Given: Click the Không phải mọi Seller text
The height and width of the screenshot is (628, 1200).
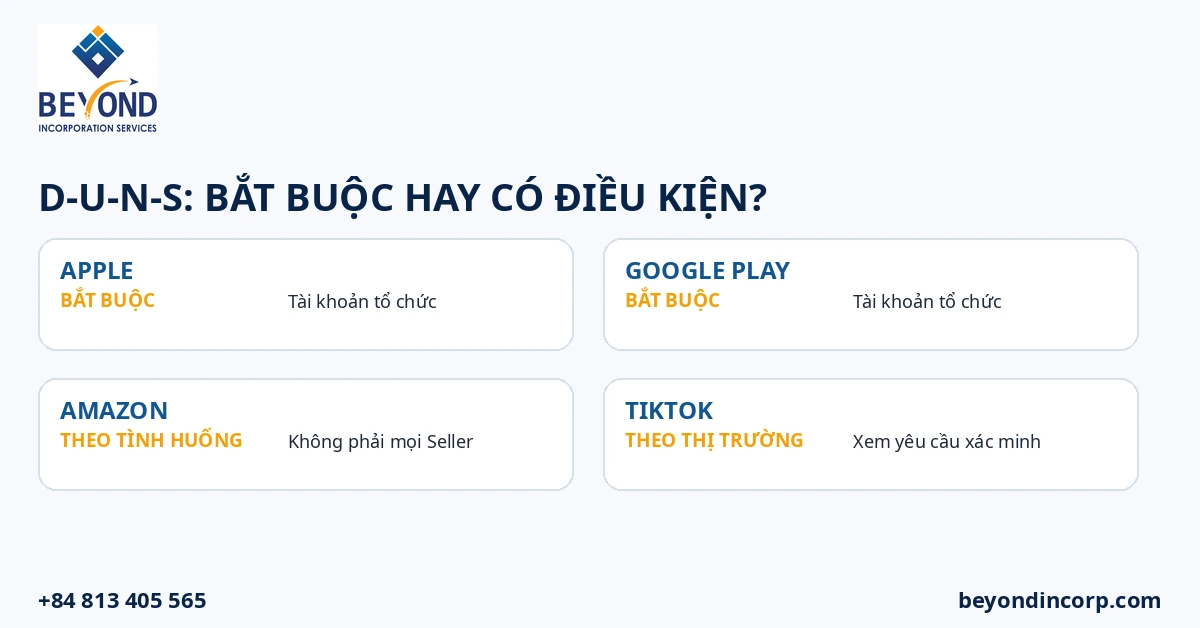Looking at the screenshot, I should [x=380, y=441].
